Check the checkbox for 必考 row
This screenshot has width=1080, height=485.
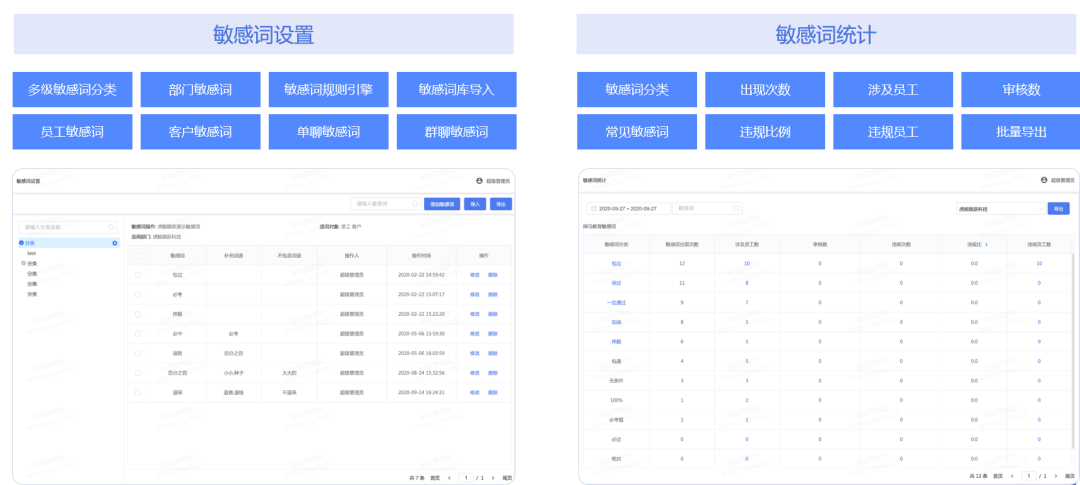tap(138, 294)
